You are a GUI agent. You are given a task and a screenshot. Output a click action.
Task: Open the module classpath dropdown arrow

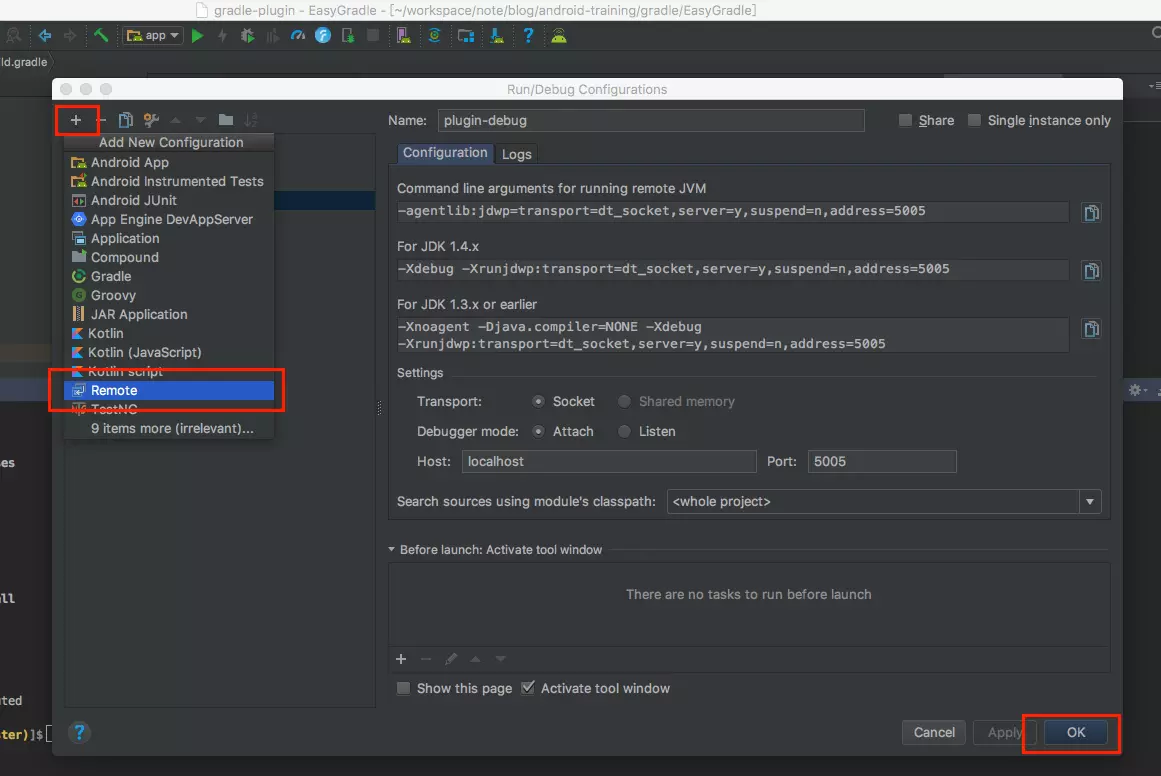pos(1090,502)
